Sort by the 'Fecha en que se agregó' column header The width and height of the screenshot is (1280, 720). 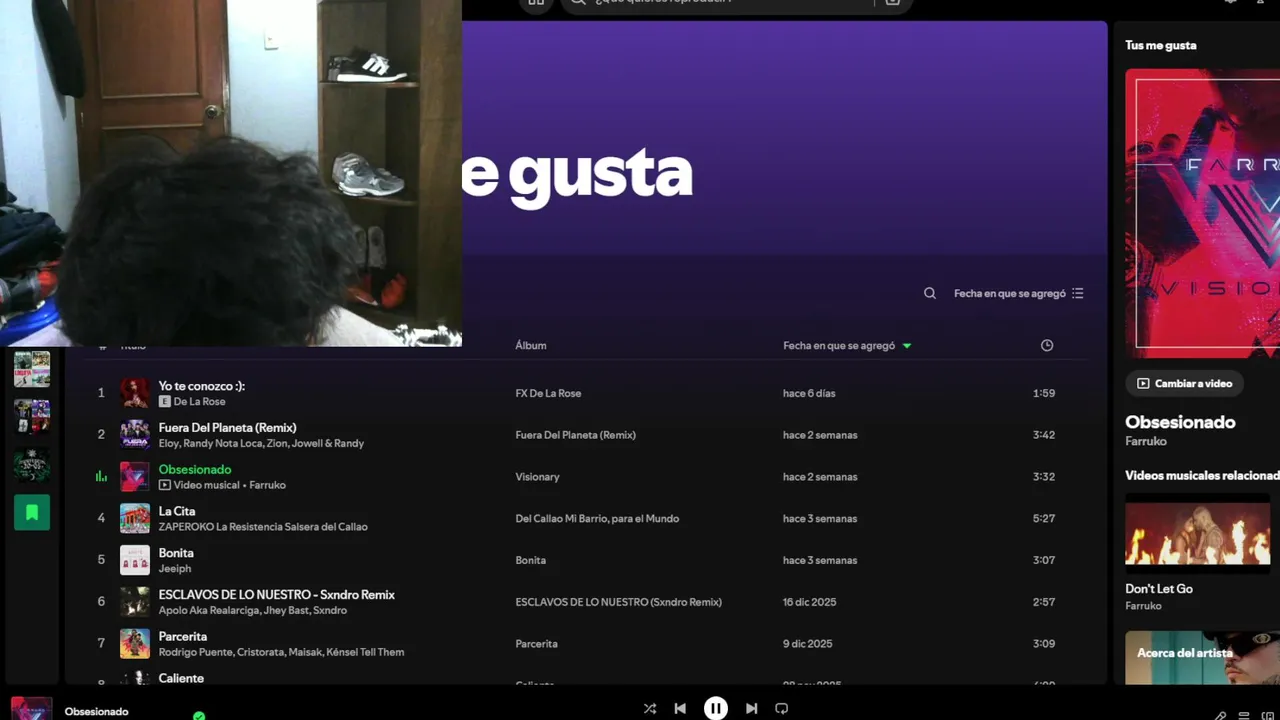point(847,345)
